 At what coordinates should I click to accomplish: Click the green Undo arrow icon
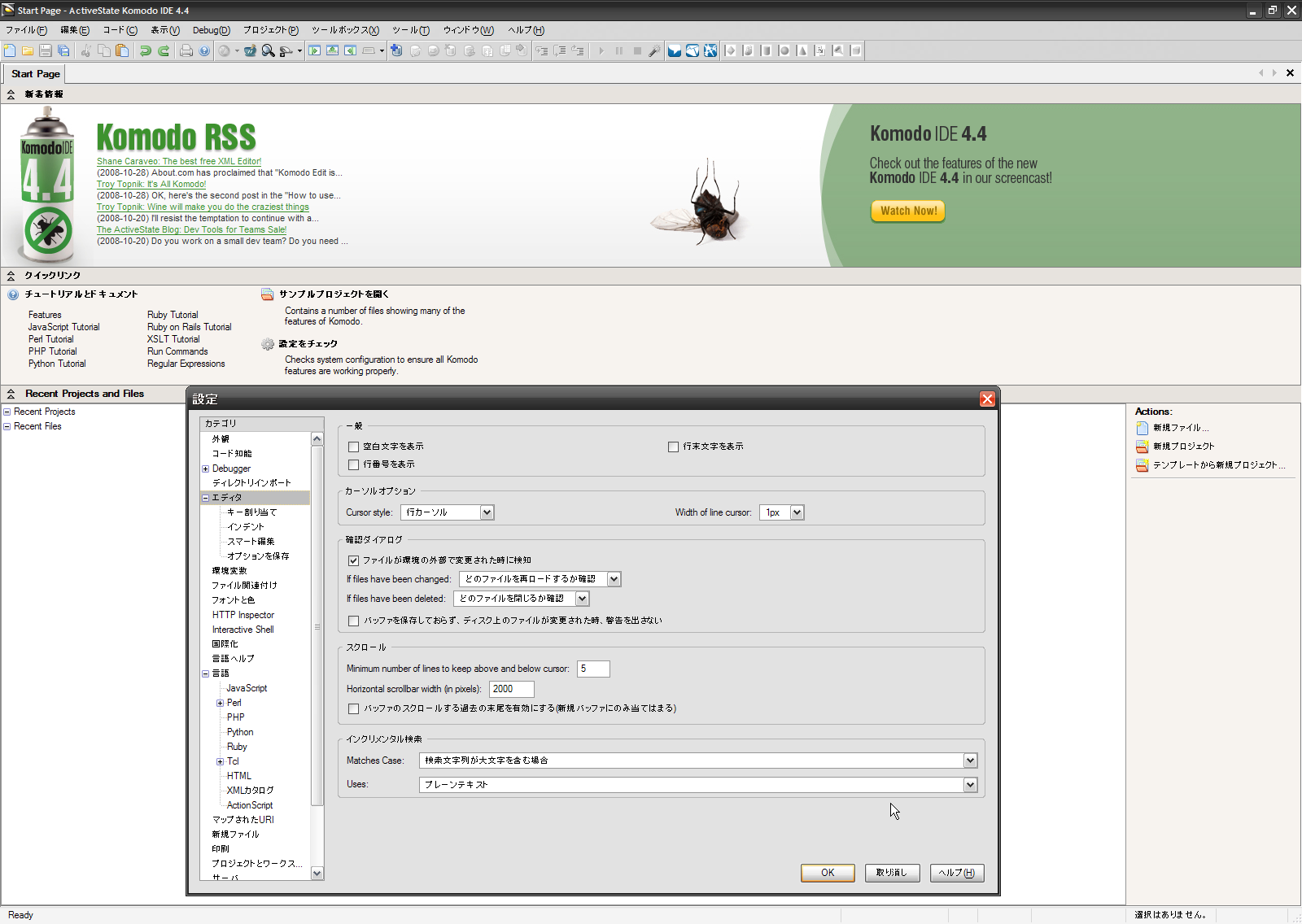pos(145,50)
